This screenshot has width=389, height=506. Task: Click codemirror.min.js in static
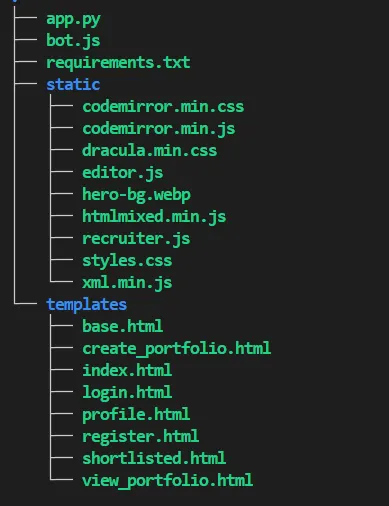159,129
